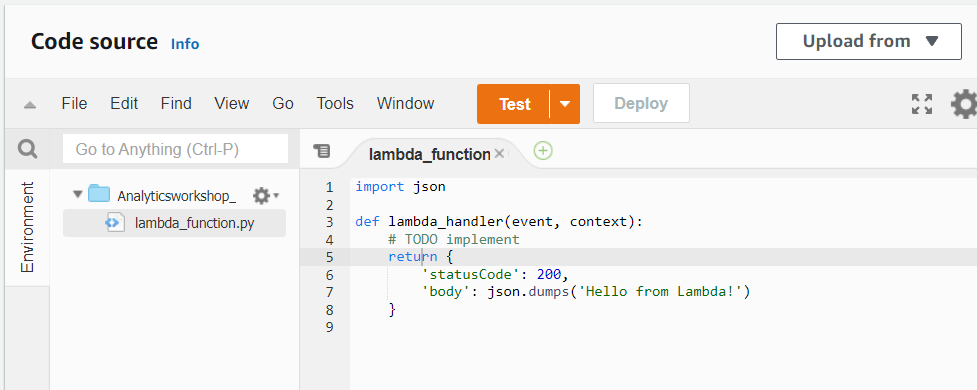Click line number 9 in the gutter
The image size is (977, 390).
click(x=330, y=327)
